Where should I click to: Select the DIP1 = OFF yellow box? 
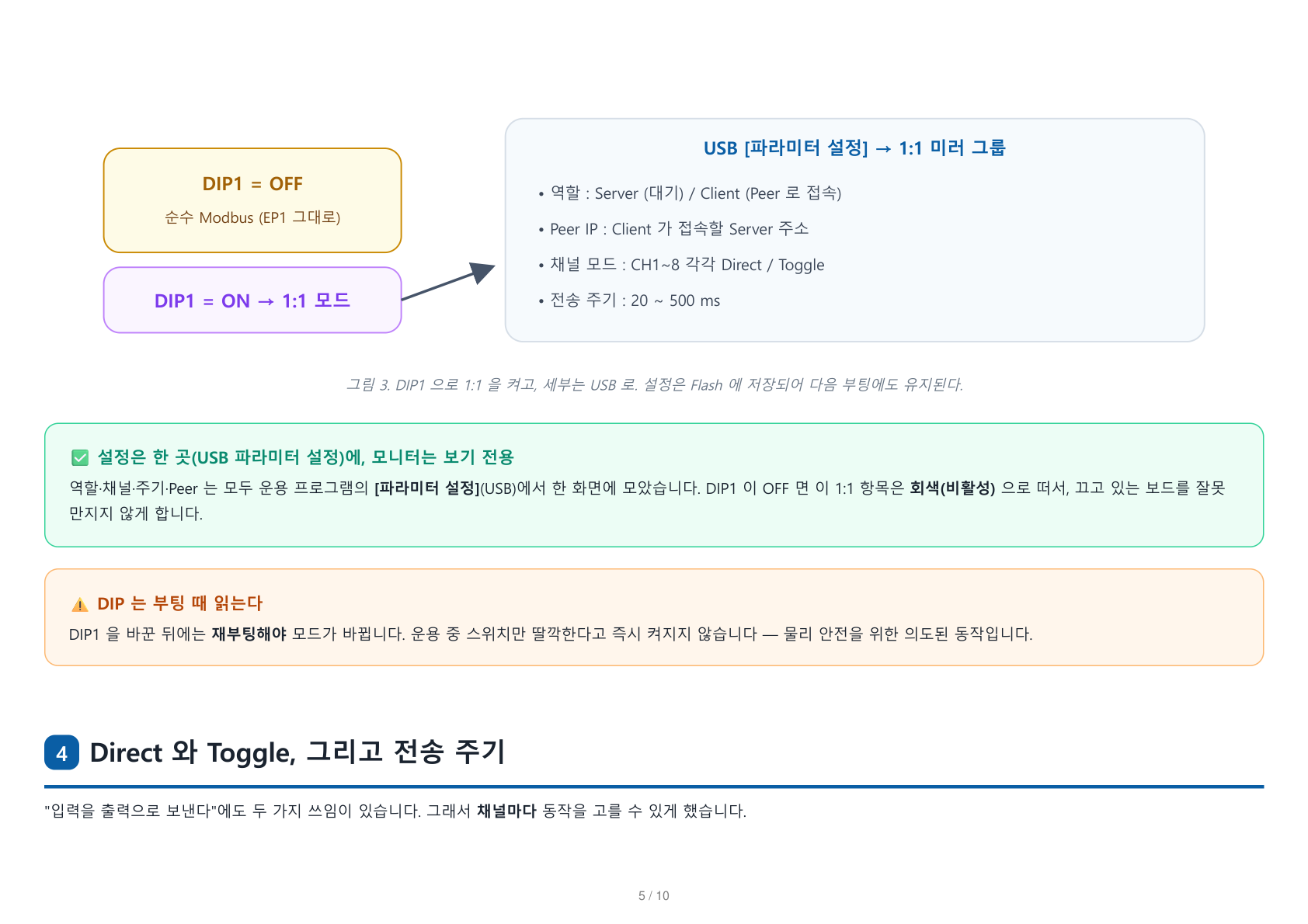coord(252,200)
